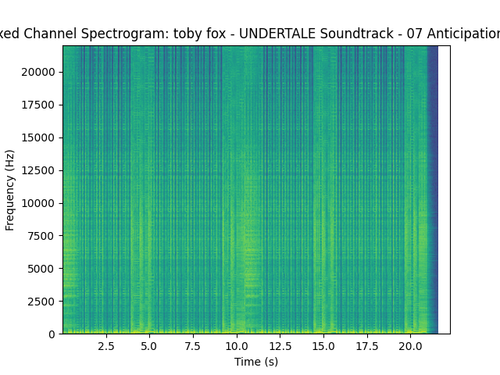Click the 17500 frequency tick label
This screenshot has height=375, width=500.
click(x=38, y=105)
